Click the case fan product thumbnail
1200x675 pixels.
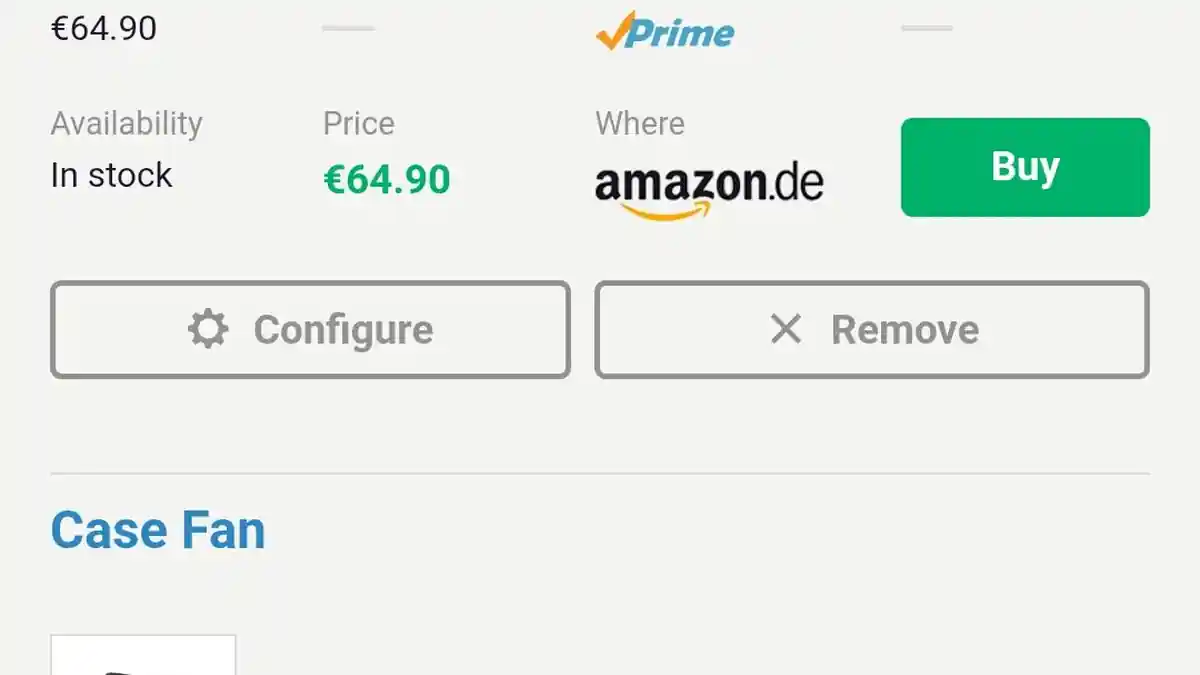click(x=143, y=655)
